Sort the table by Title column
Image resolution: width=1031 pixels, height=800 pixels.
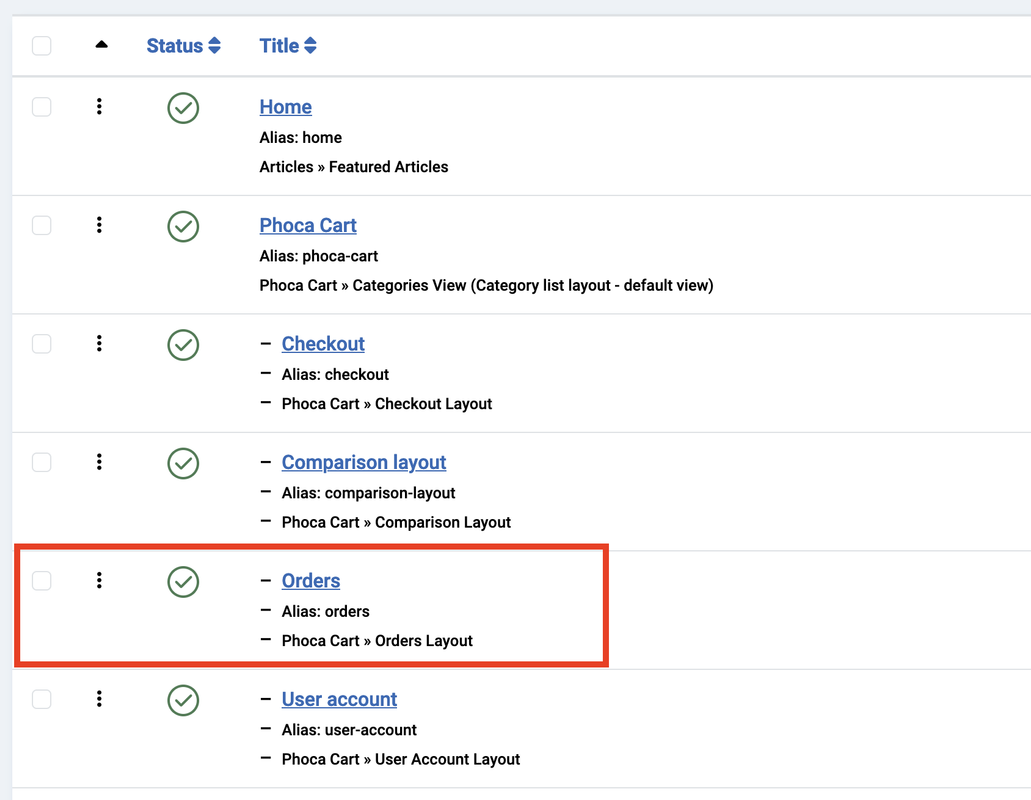(x=288, y=46)
